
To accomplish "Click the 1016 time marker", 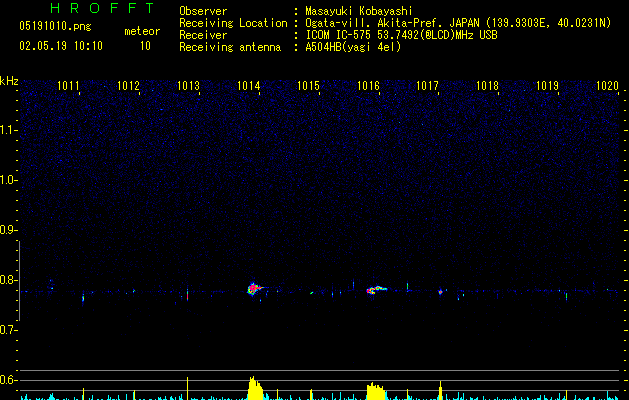I will point(368,86).
